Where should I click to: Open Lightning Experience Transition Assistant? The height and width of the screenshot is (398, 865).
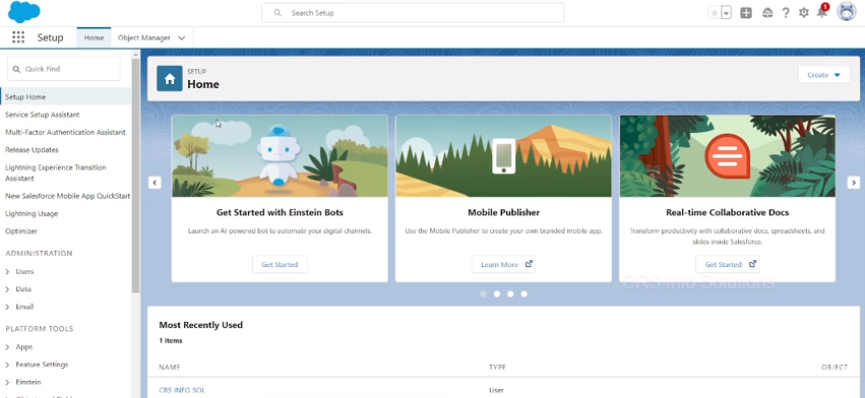click(55, 173)
